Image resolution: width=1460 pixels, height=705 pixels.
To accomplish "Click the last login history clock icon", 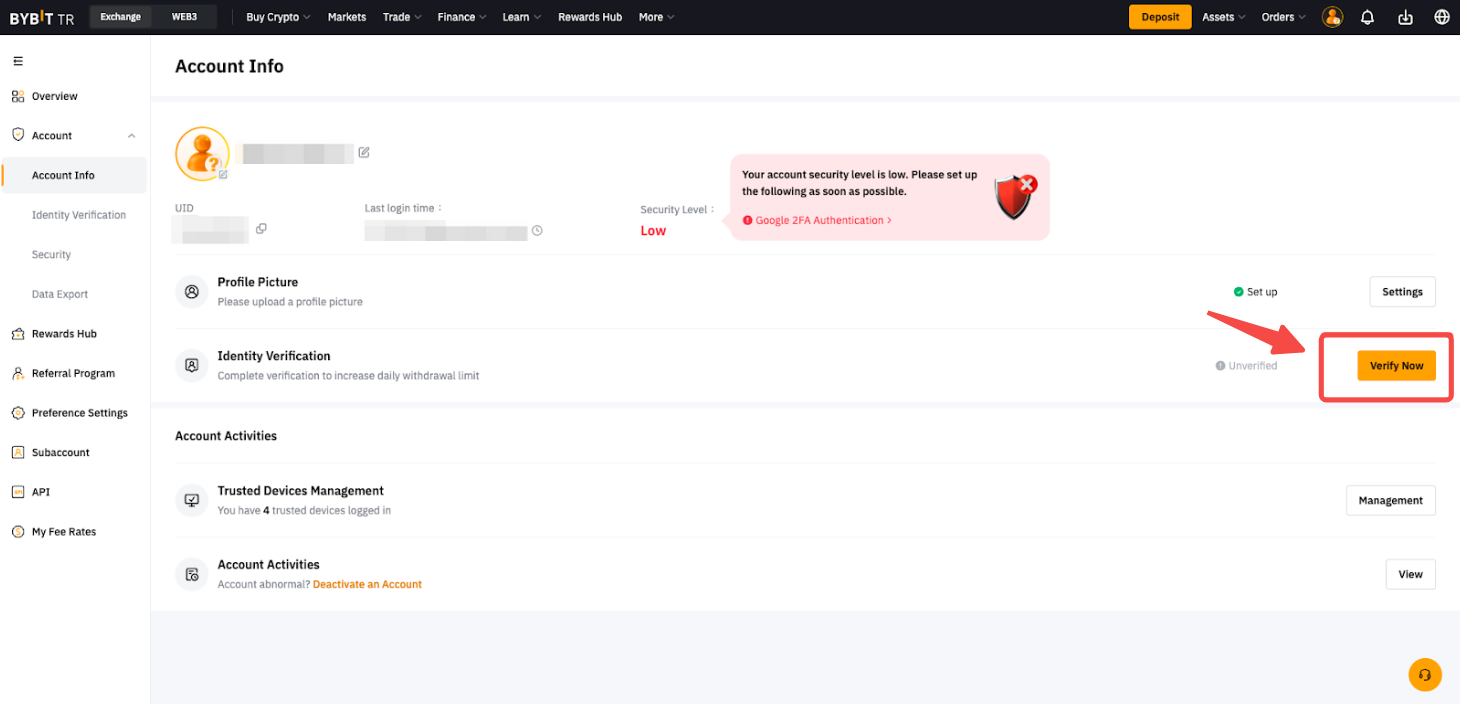I will coord(537,231).
